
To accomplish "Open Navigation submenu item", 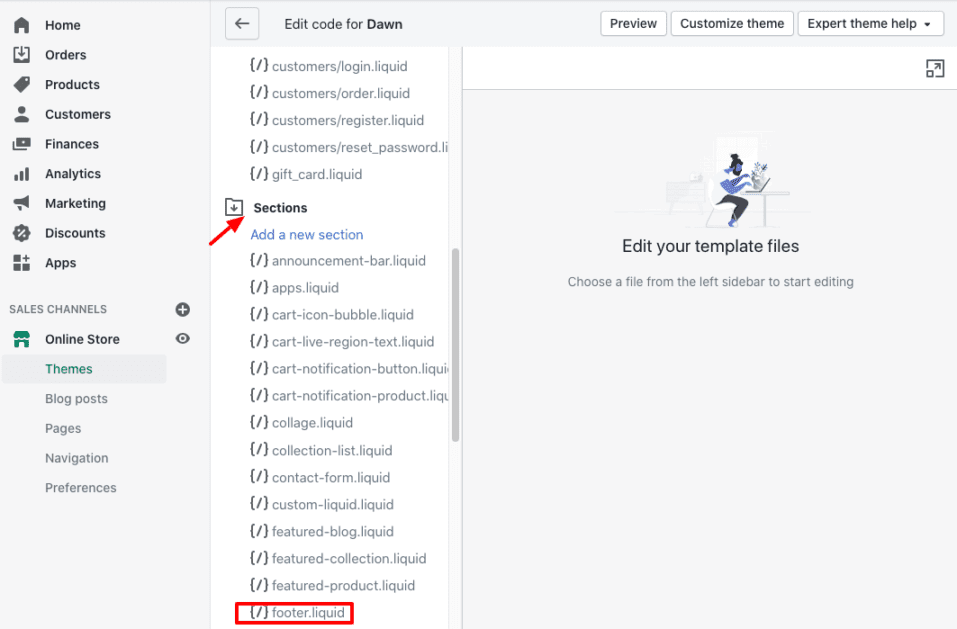I will pyautogui.click(x=76, y=458).
